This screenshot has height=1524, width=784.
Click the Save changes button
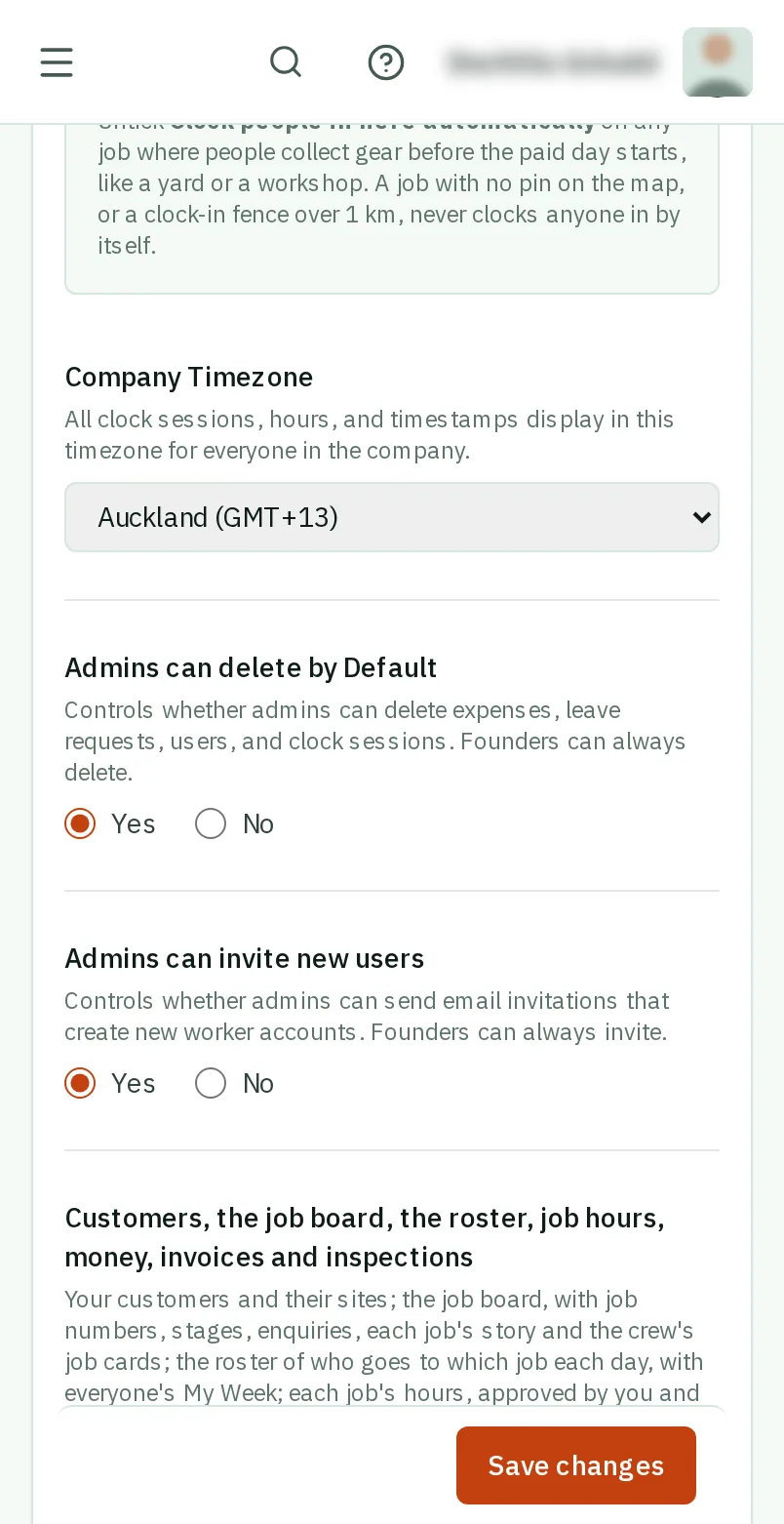(576, 1465)
